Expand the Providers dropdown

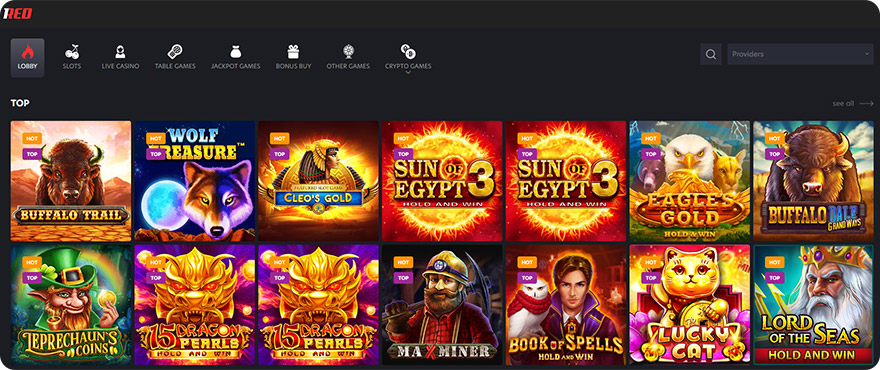[800, 54]
